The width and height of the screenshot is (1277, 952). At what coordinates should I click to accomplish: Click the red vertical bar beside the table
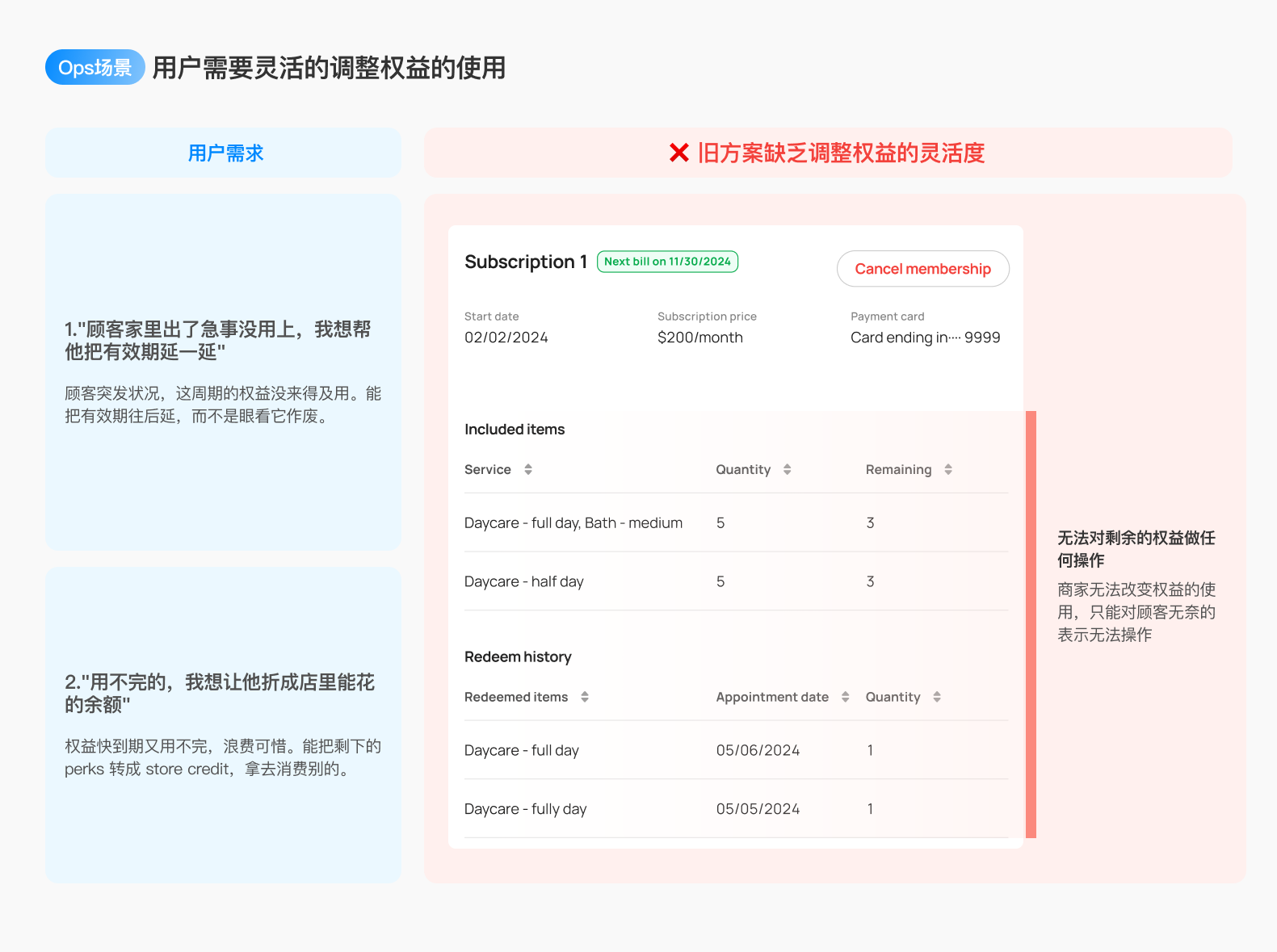point(1031,624)
